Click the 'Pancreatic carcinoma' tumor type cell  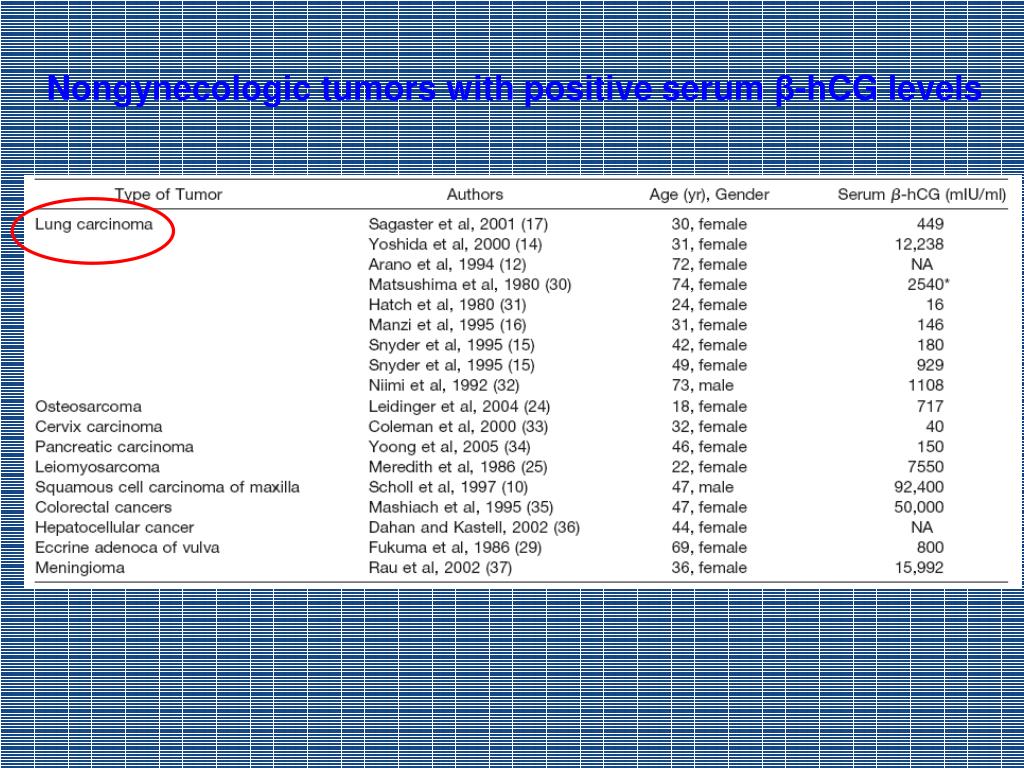pos(114,447)
